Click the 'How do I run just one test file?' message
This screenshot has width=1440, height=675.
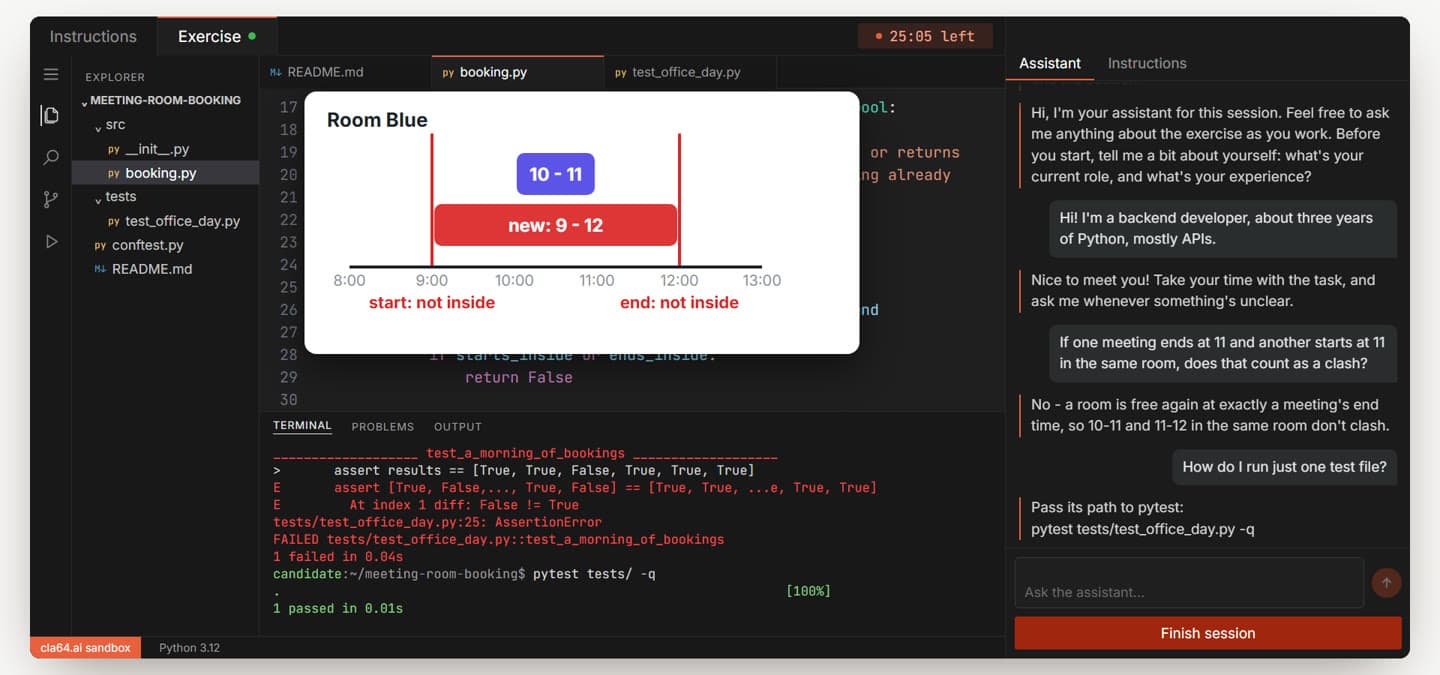click(x=1284, y=466)
